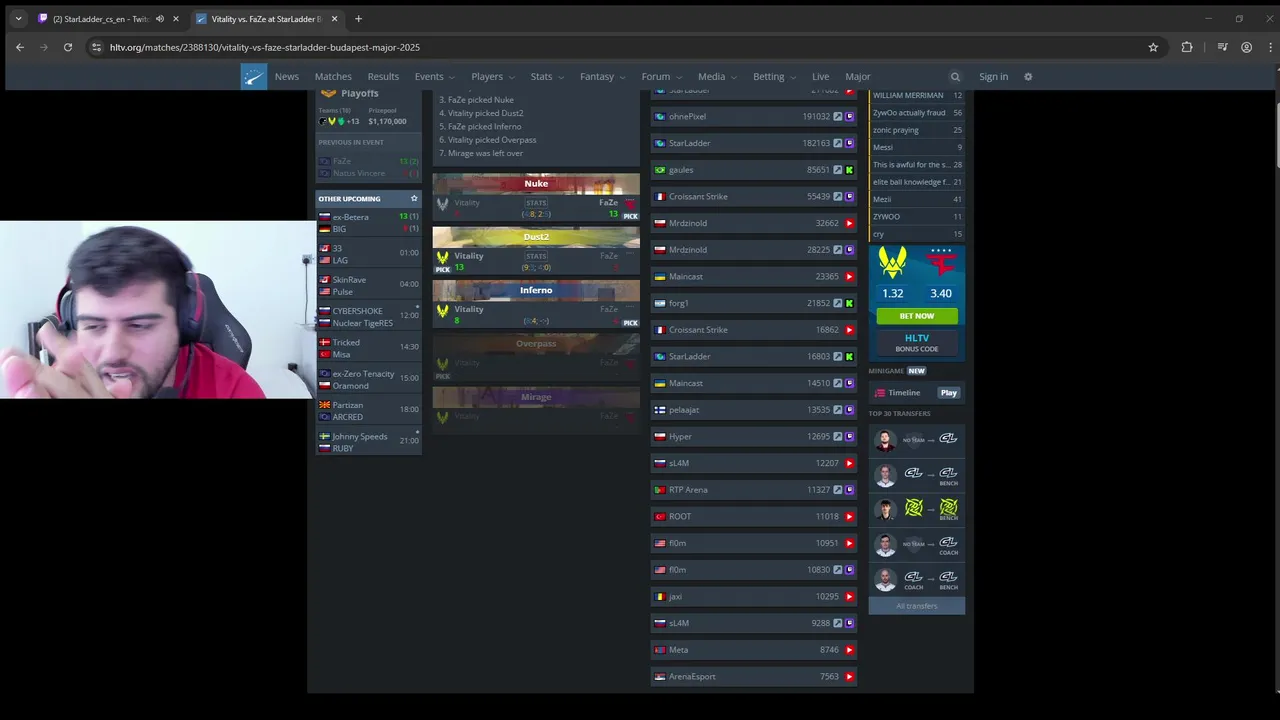
Task: Open YouTube icon on Mrdzinold 32662 row
Action: 850,223
